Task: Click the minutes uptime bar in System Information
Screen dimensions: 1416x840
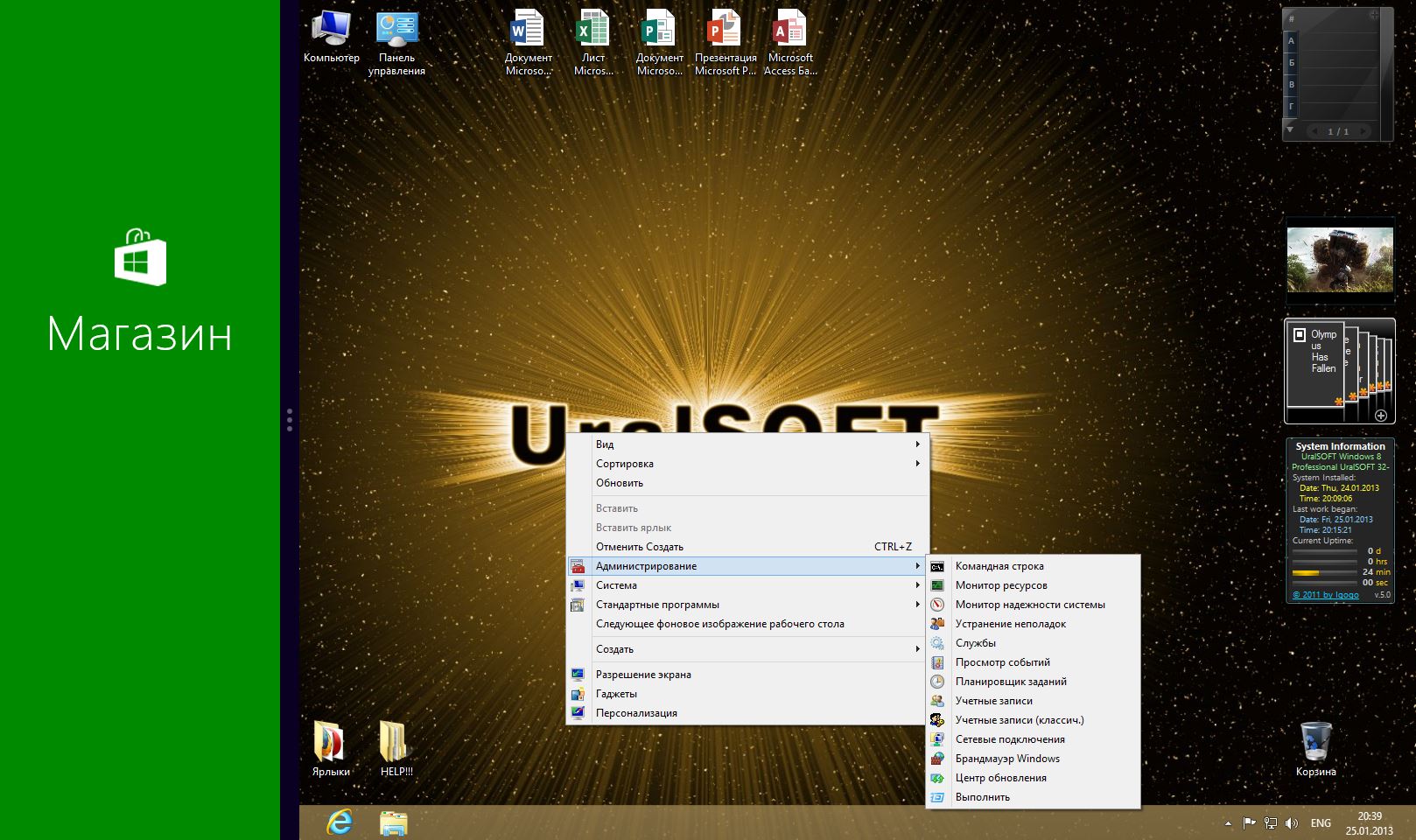Action: point(1324,572)
